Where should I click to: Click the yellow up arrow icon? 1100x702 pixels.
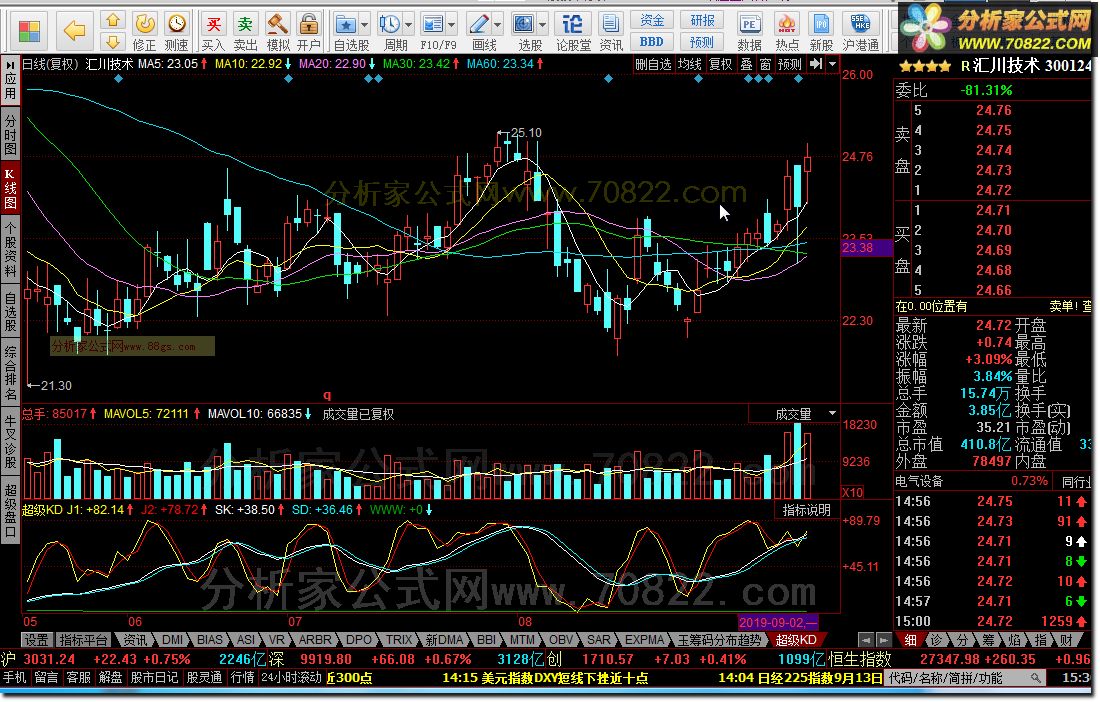[x=113, y=19]
